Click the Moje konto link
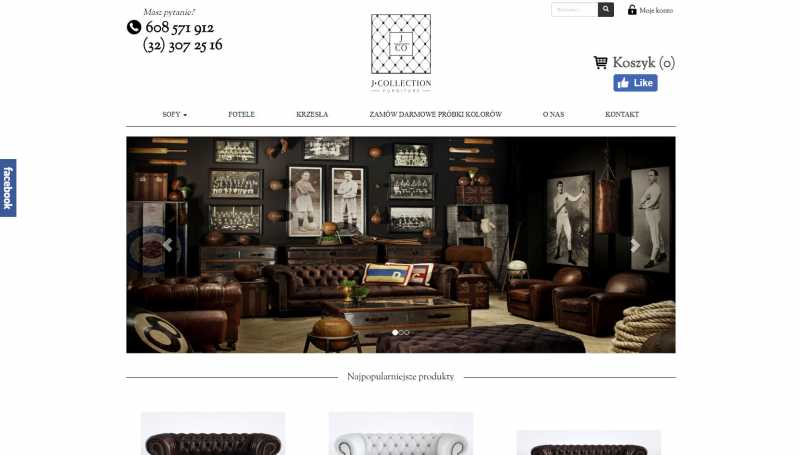800x455 pixels. tap(656, 10)
